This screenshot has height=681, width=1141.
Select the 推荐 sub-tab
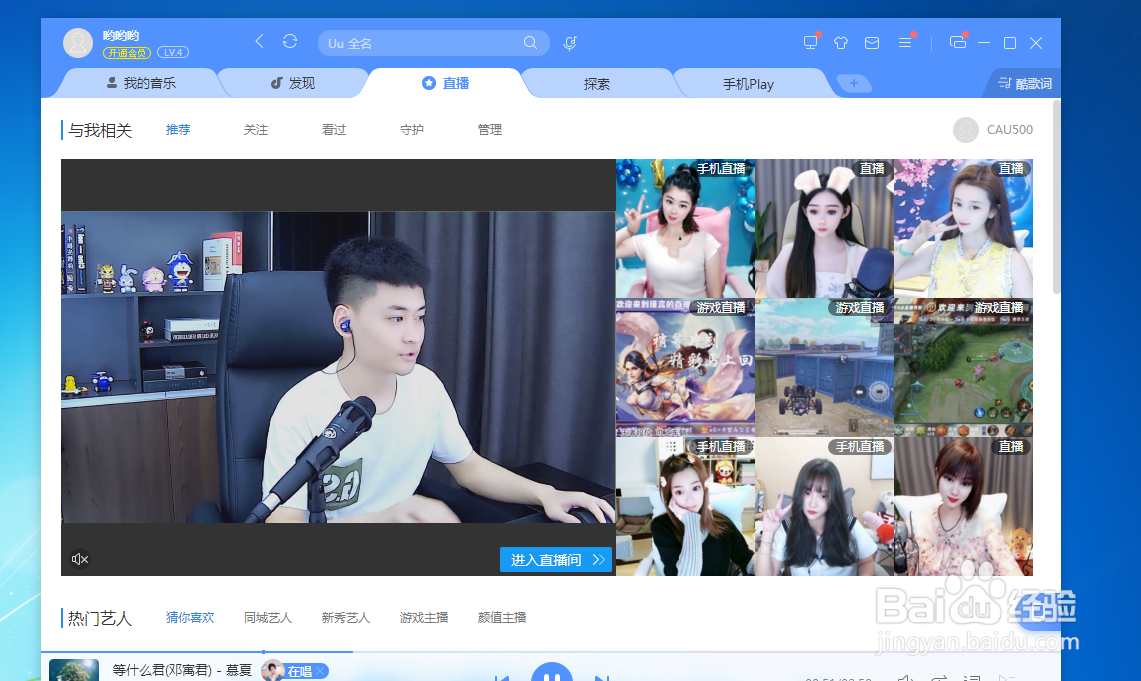[x=178, y=130]
